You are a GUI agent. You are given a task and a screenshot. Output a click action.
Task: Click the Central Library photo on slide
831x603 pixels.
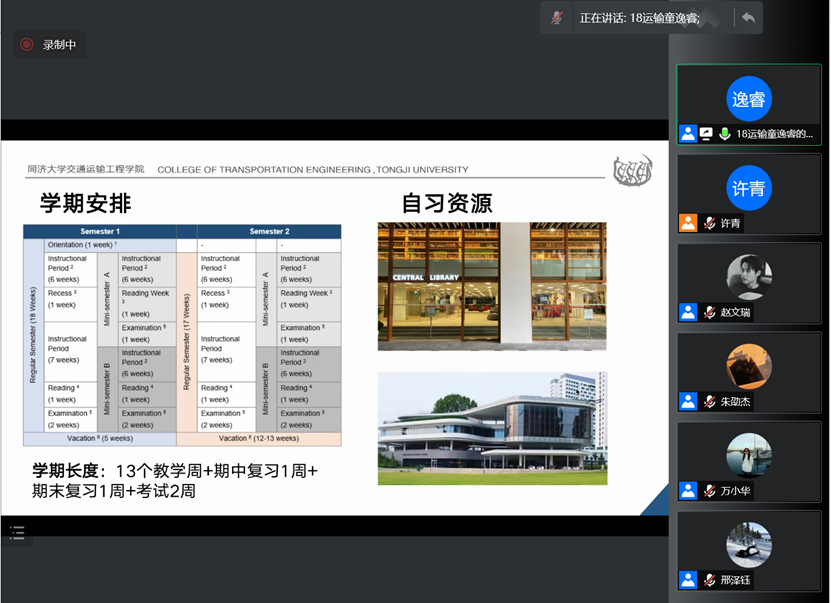[x=492, y=286]
